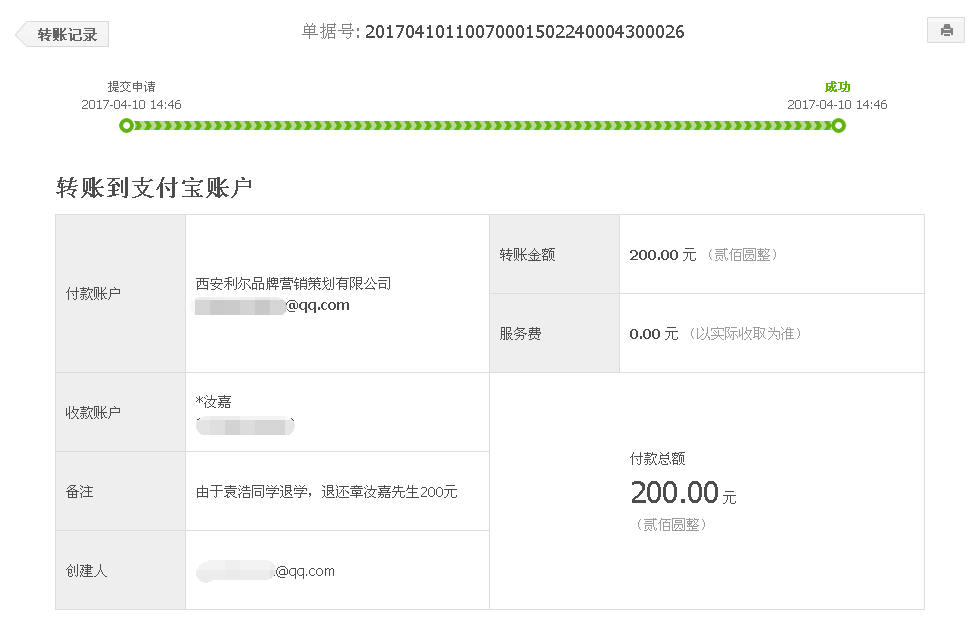The image size is (976, 623).
Task: Click the 备注 remark text
Action: [x=326, y=492]
